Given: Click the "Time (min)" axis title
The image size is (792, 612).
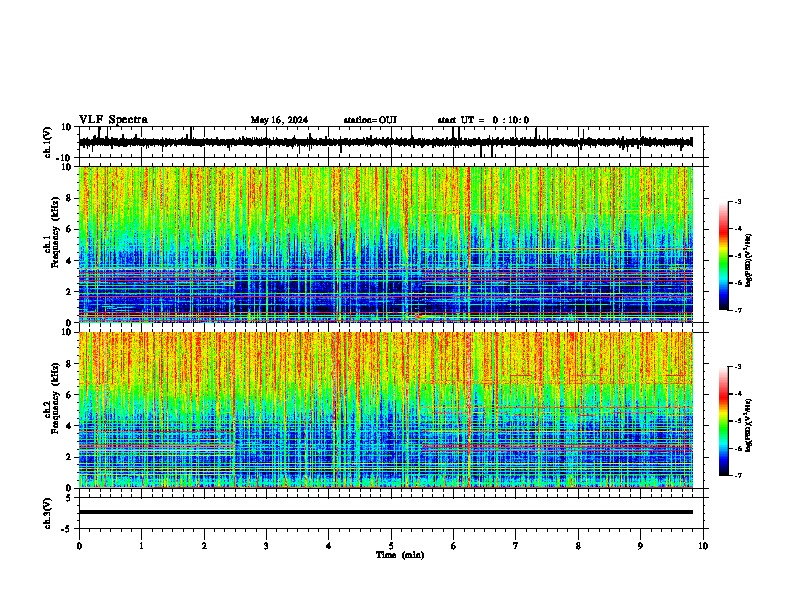Looking at the screenshot, I should tap(400, 555).
